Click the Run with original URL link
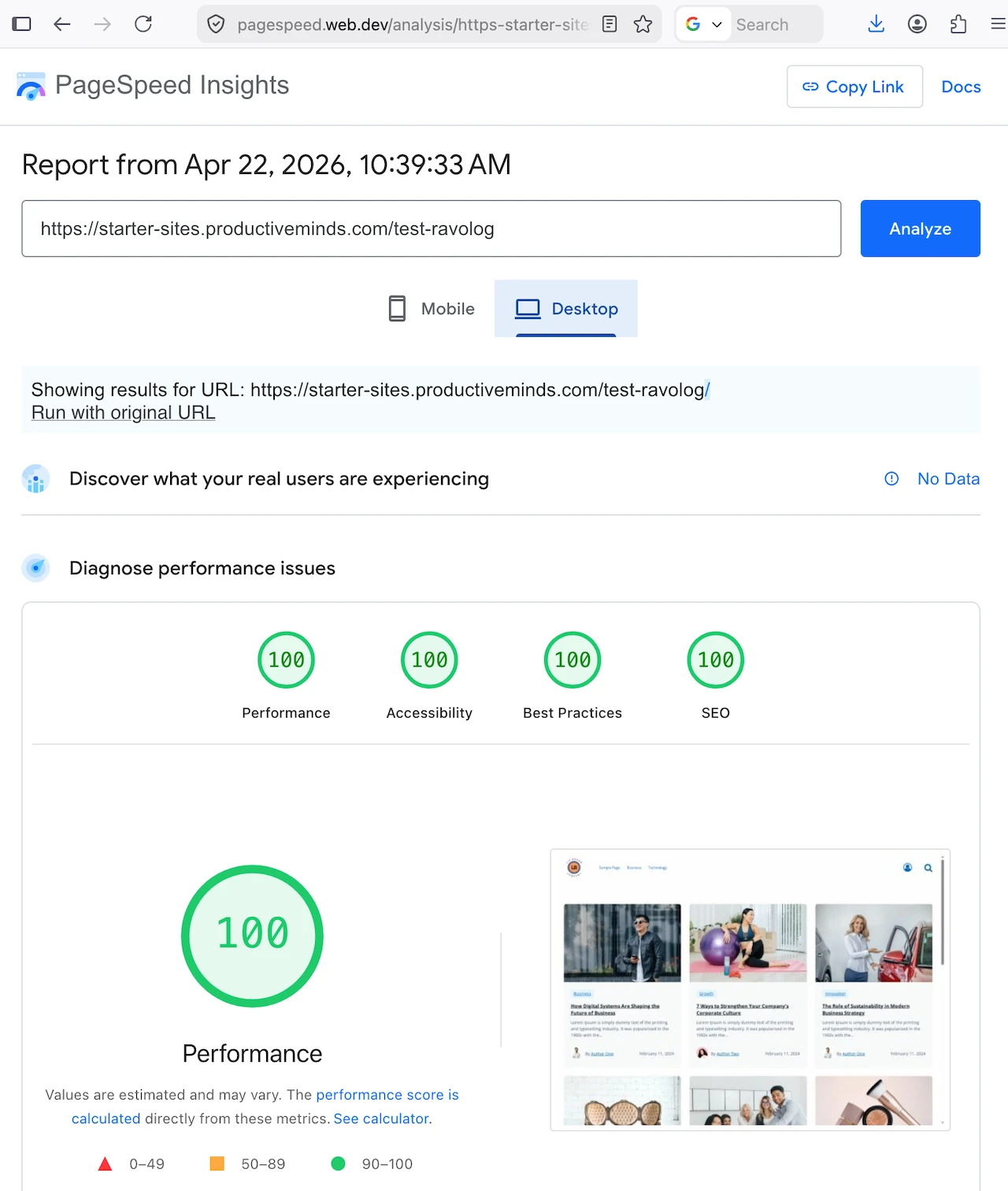 coord(124,413)
